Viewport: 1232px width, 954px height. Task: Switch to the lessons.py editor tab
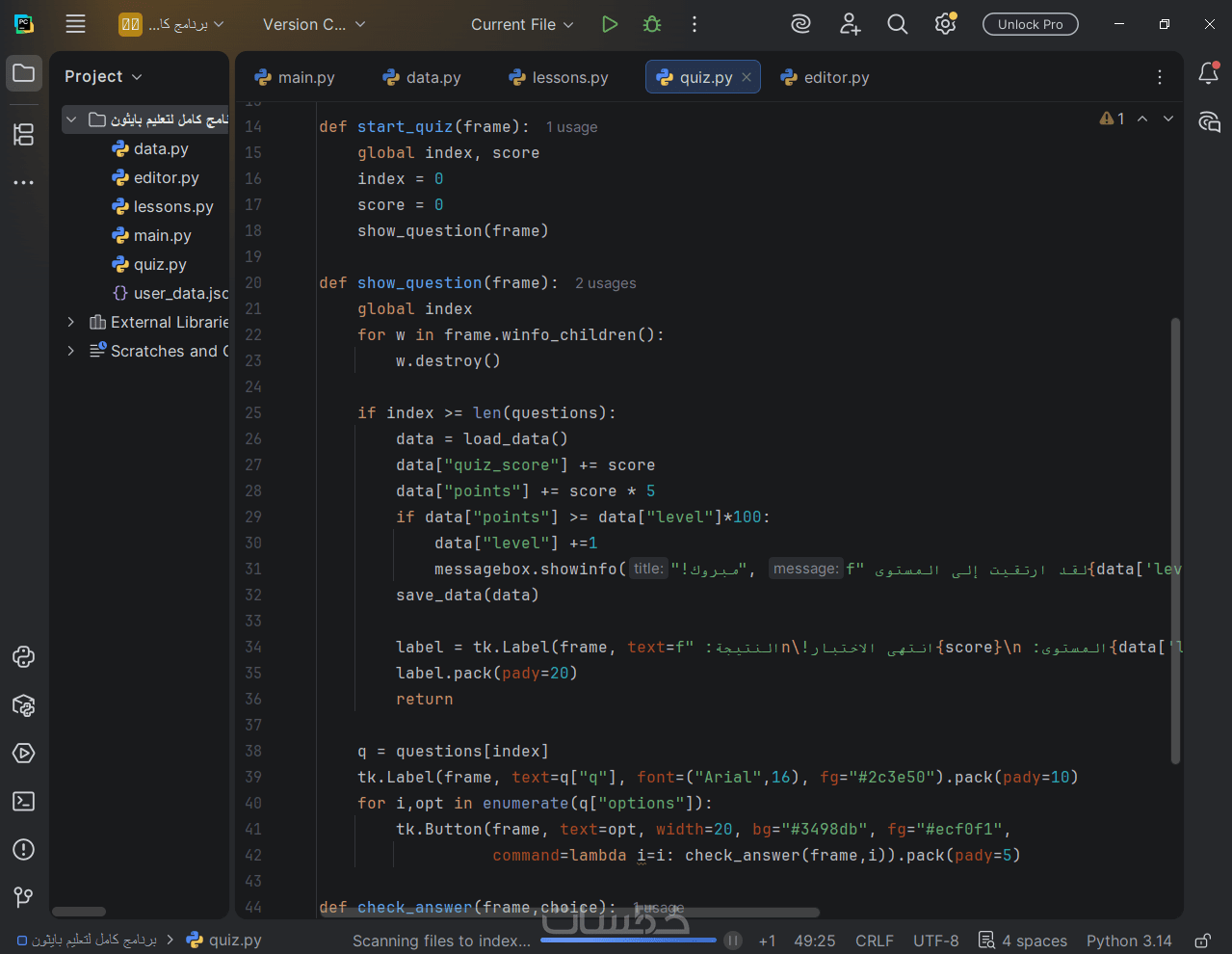click(x=559, y=77)
